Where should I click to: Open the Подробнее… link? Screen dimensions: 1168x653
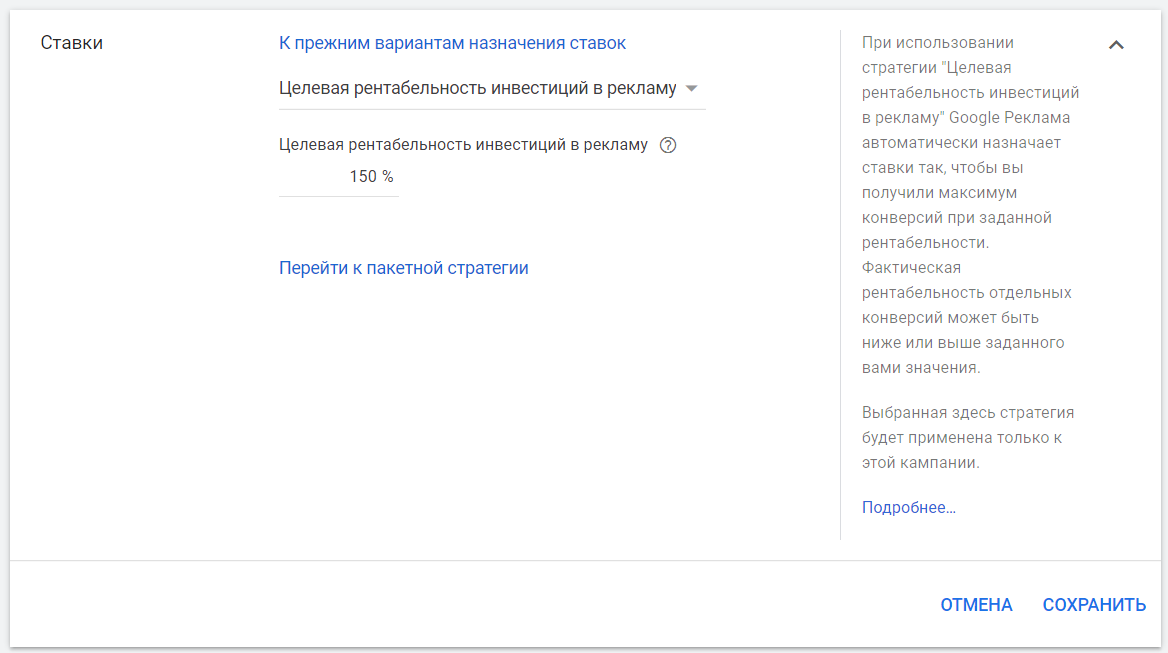click(x=908, y=508)
